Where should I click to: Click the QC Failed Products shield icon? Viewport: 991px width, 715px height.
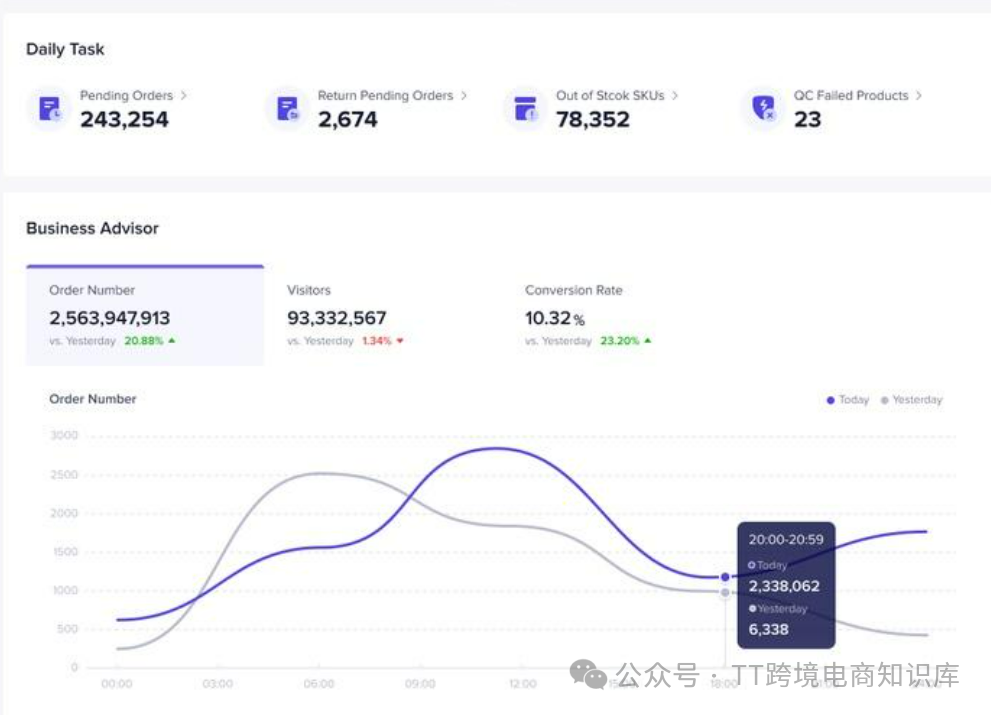pyautogui.click(x=764, y=109)
